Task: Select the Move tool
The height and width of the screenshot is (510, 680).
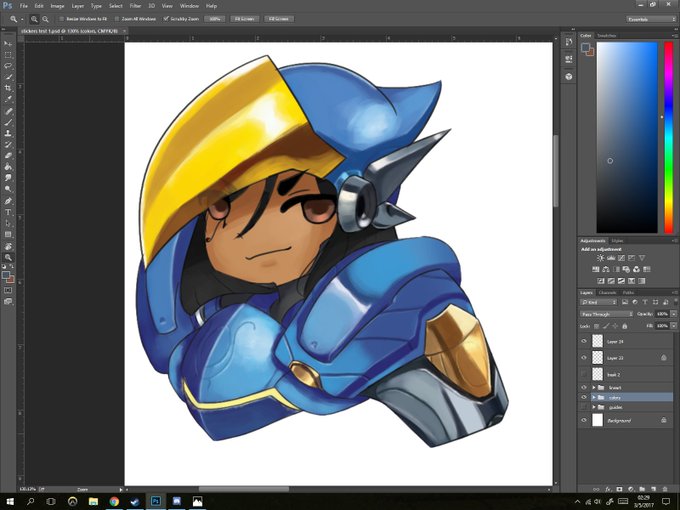Action: (x=8, y=44)
